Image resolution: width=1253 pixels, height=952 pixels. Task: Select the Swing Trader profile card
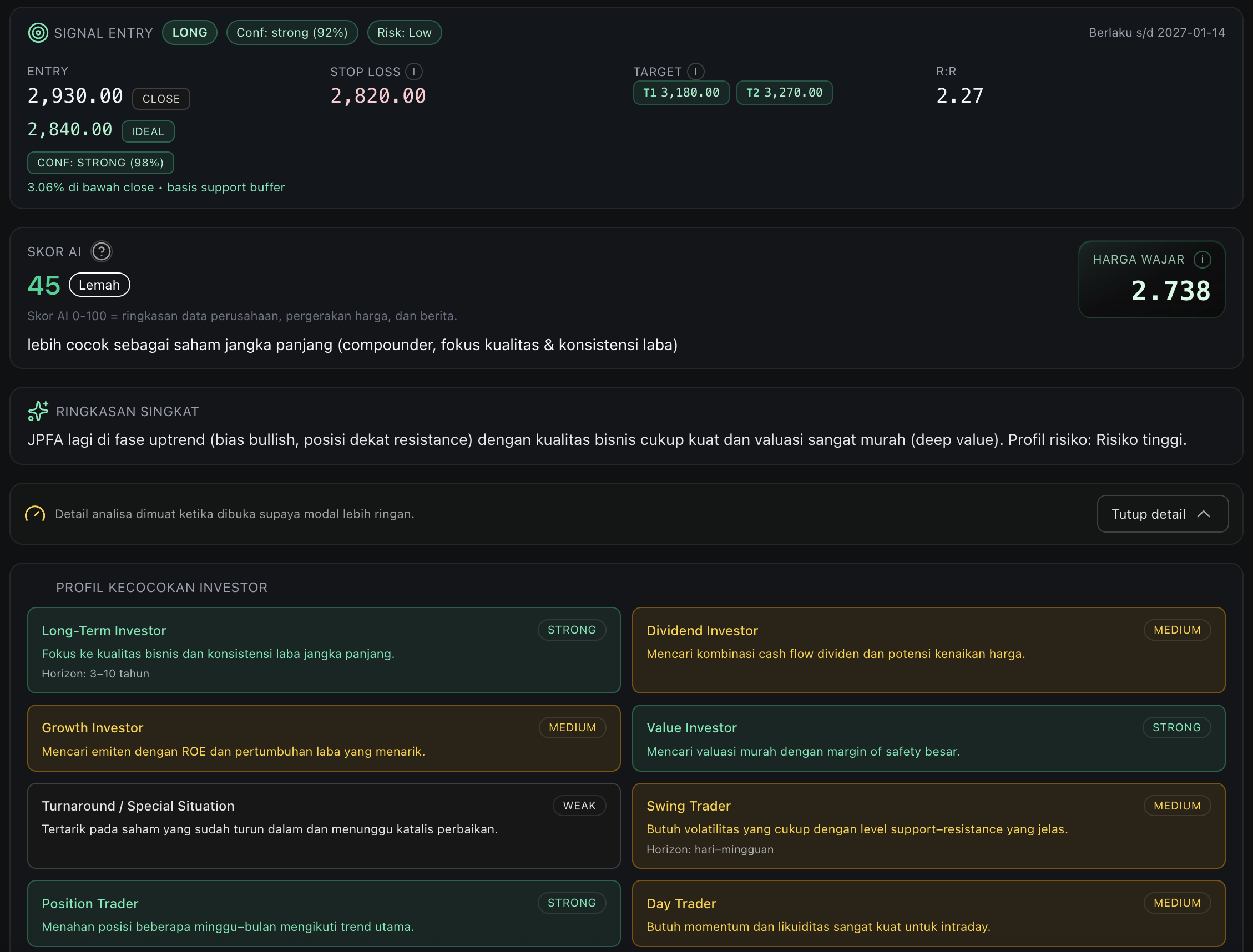[928, 826]
